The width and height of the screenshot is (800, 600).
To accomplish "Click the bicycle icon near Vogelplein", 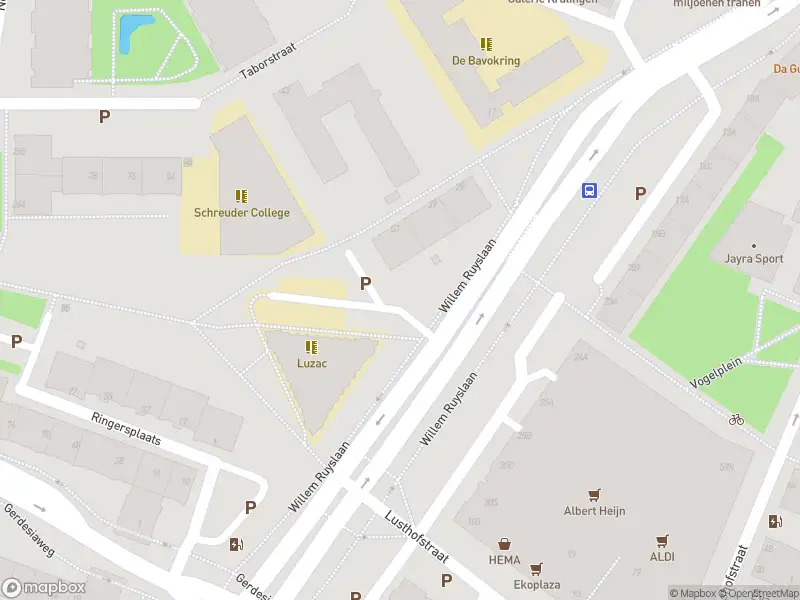I will [x=736, y=419].
